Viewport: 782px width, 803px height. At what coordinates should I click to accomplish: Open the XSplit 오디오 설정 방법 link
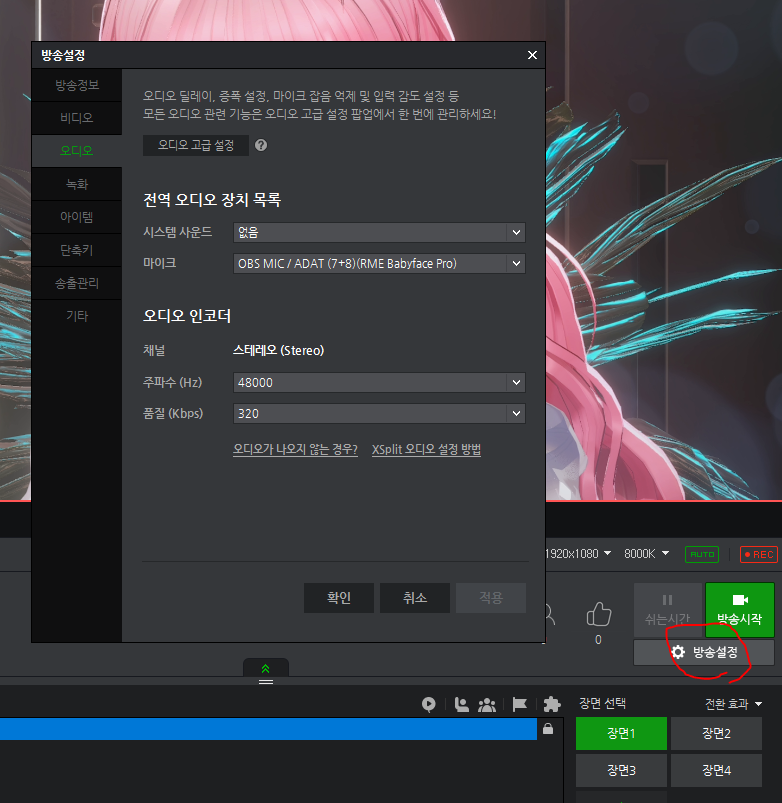point(426,449)
